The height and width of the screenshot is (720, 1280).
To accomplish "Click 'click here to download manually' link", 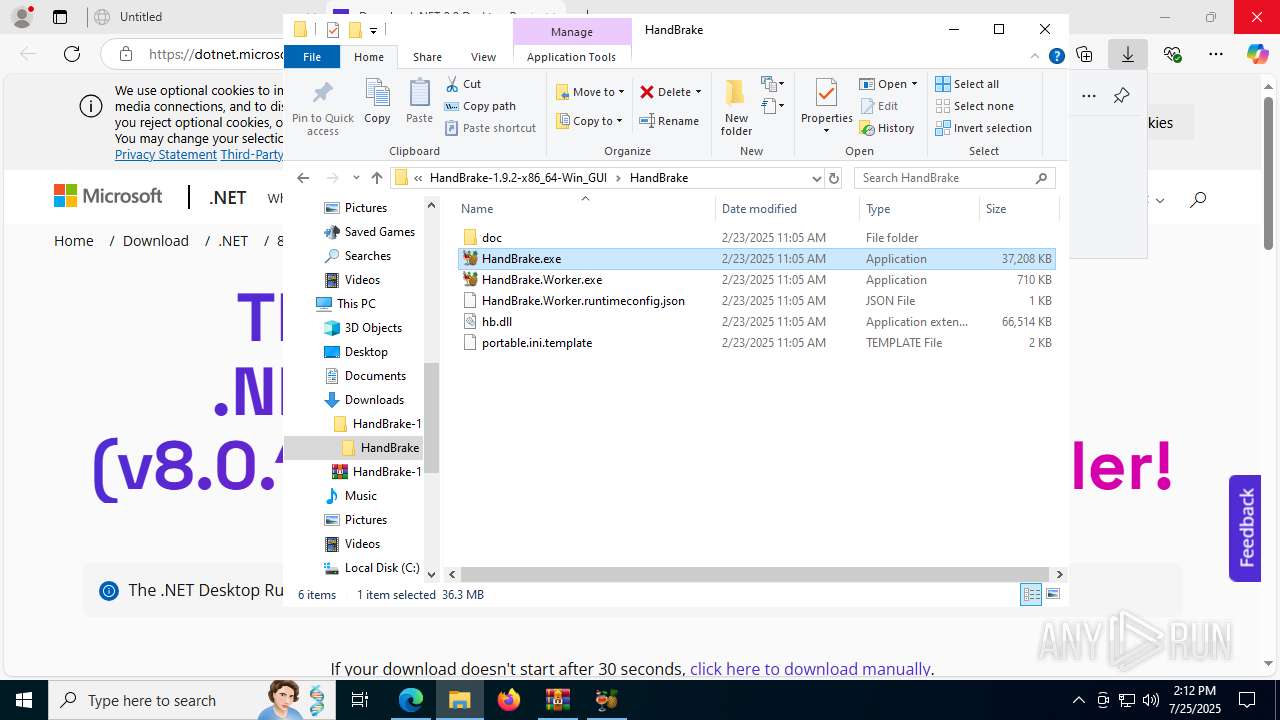I will [x=810, y=669].
